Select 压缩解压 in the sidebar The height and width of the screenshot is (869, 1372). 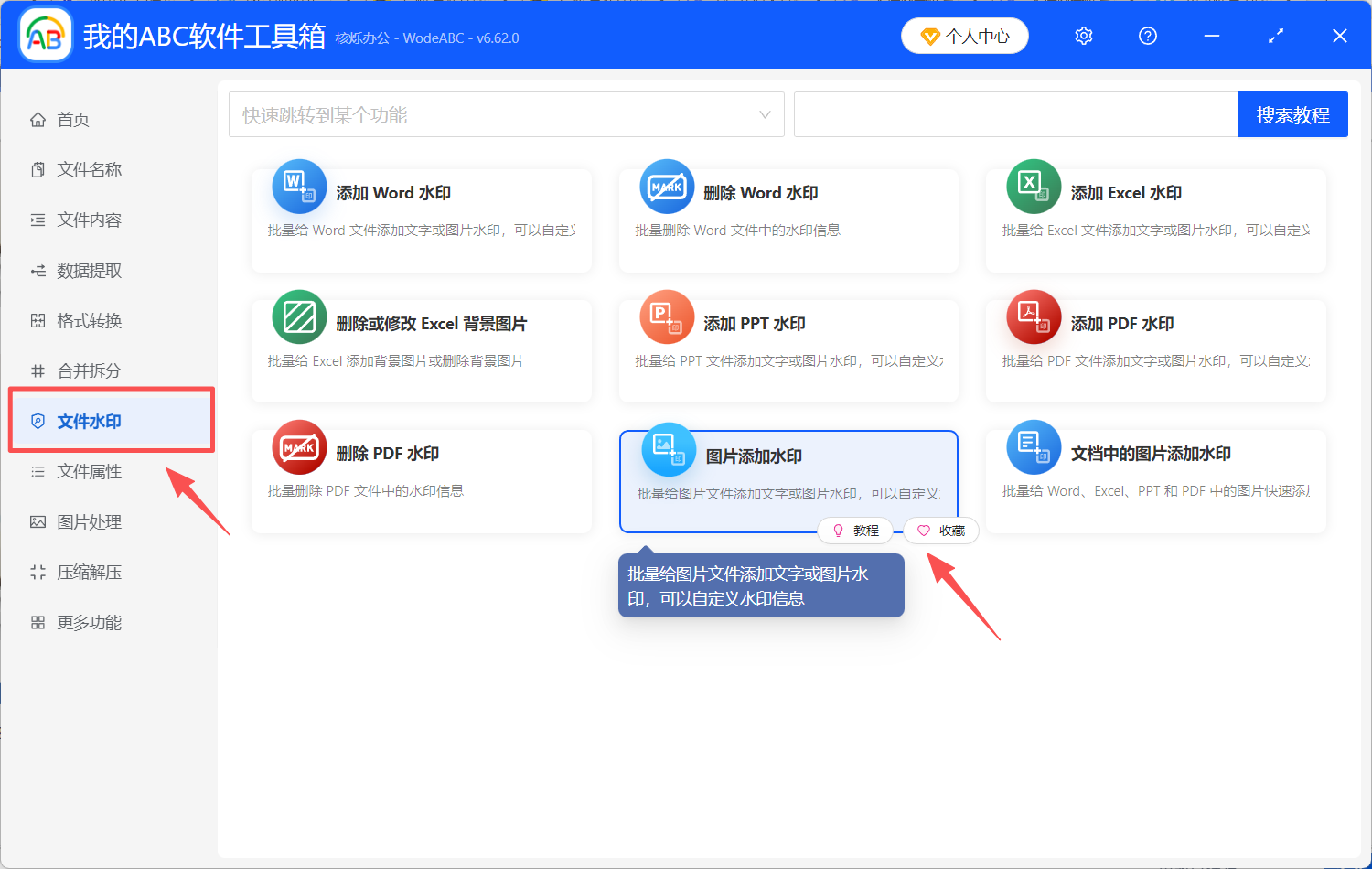pos(87,572)
